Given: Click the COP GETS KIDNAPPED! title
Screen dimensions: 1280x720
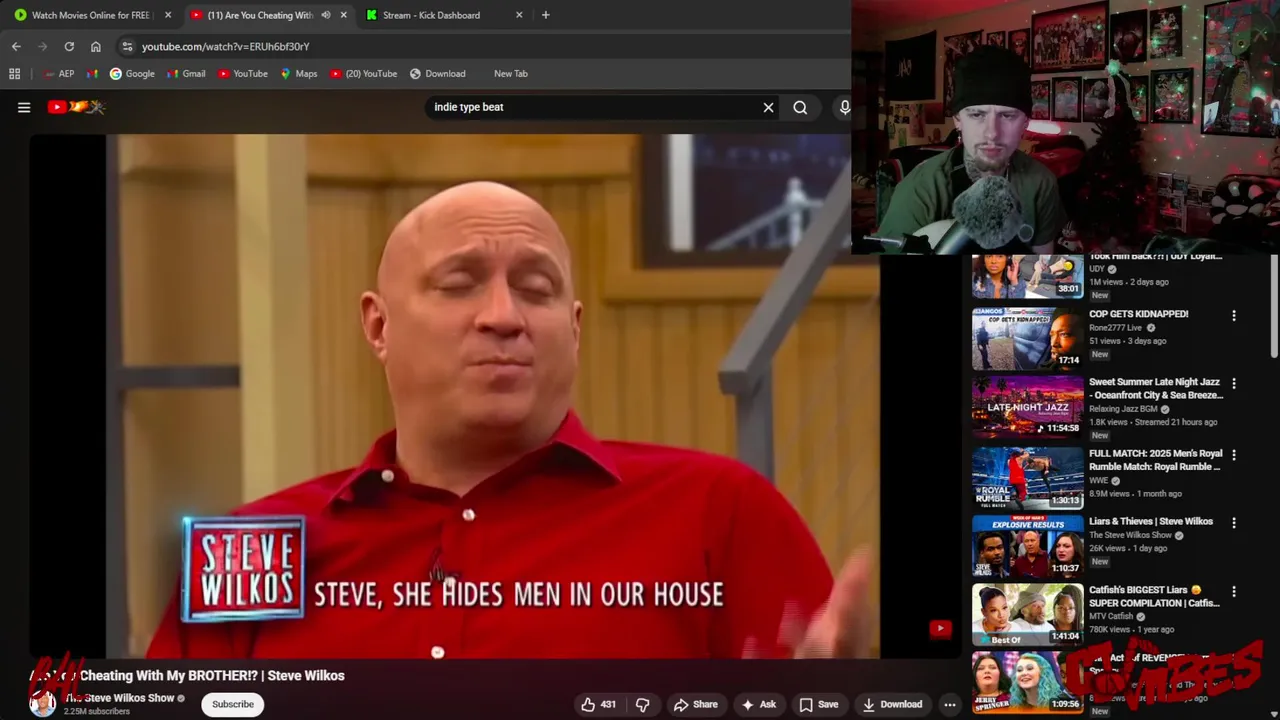Looking at the screenshot, I should tap(1138, 314).
